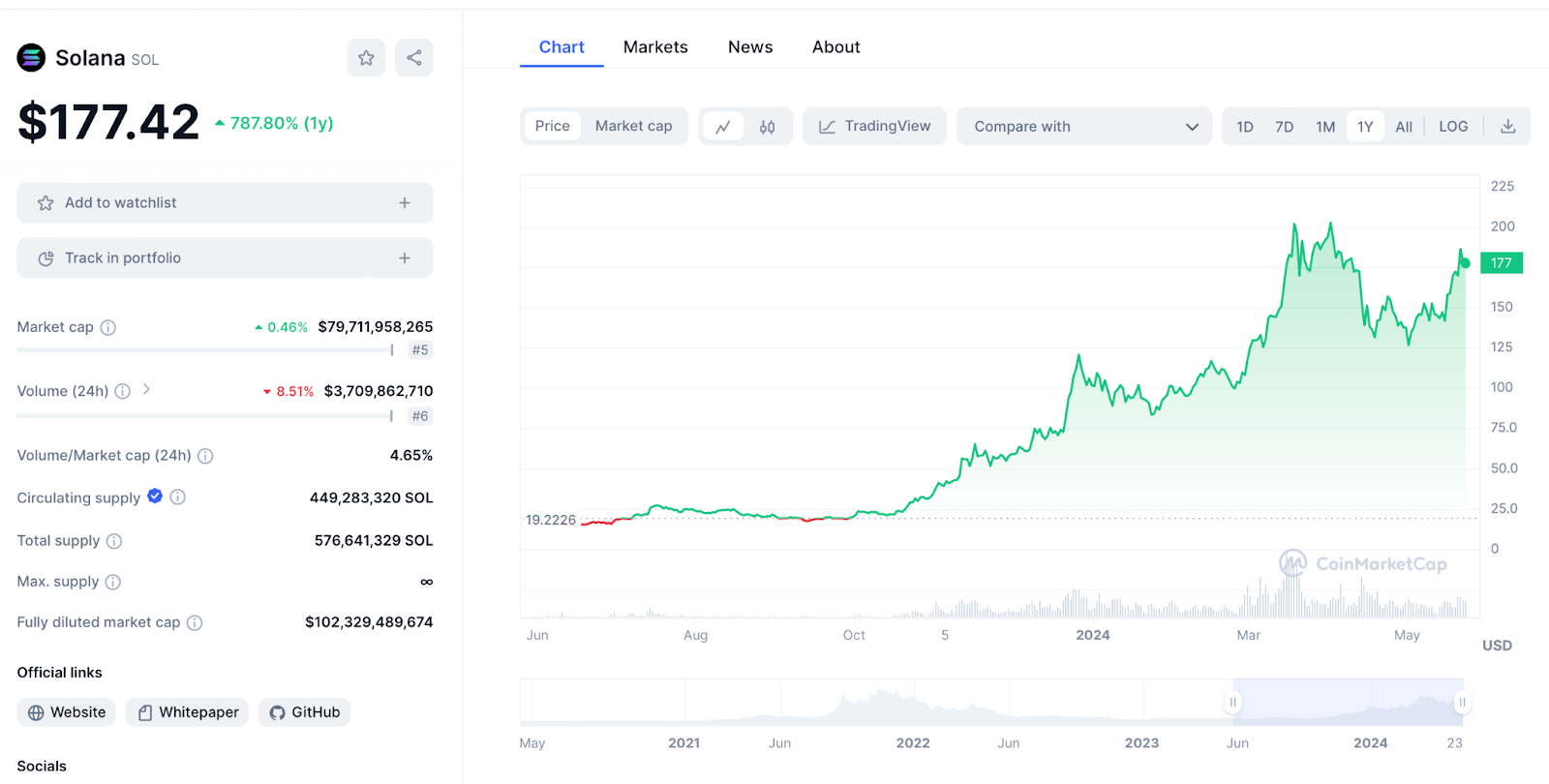
Task: Open the GitHub link
Action: coord(305,712)
